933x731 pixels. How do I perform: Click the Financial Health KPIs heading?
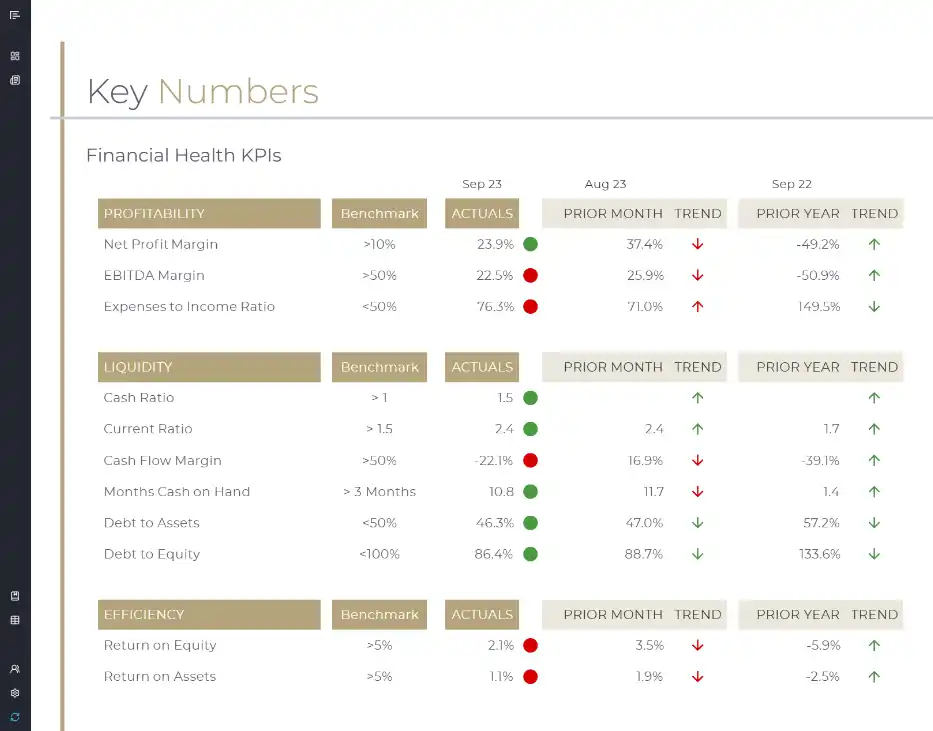coord(183,155)
